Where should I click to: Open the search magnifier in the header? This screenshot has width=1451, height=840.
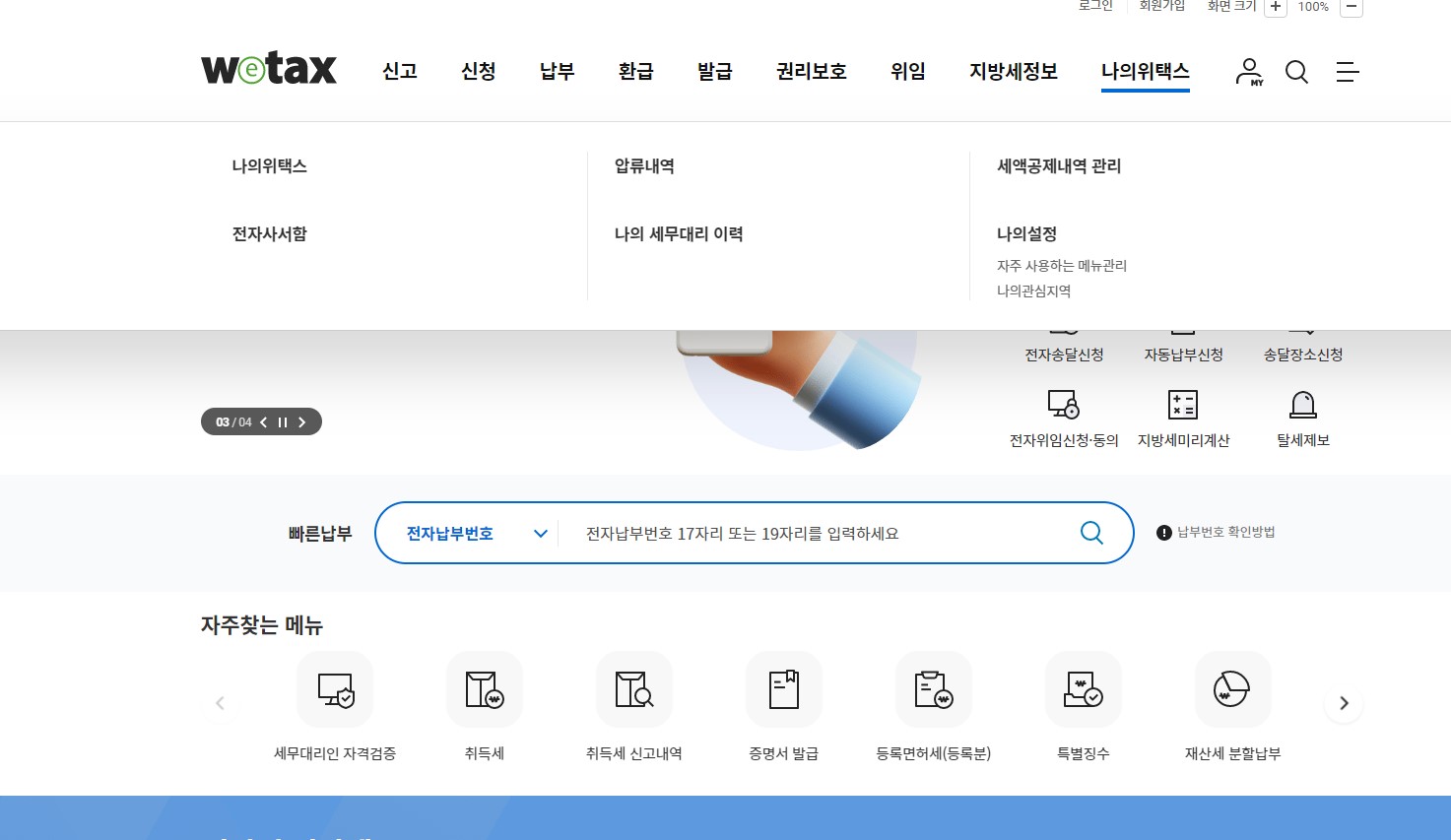[1297, 72]
